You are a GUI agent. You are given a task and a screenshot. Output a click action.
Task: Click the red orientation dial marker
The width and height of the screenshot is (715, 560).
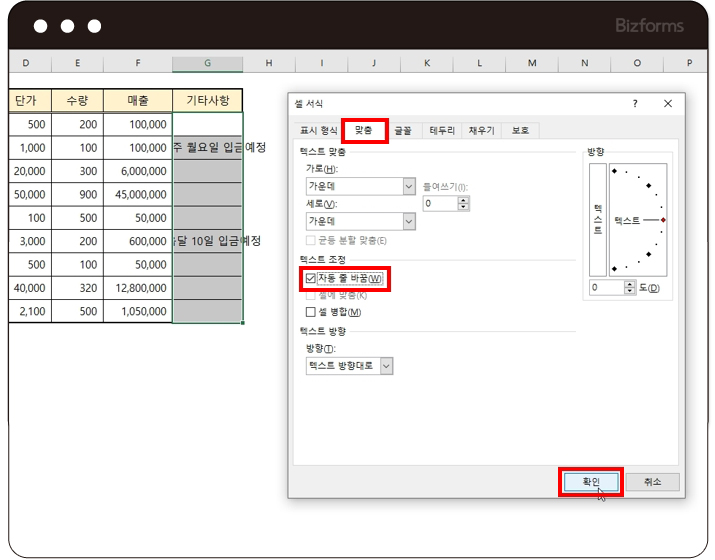(662, 219)
